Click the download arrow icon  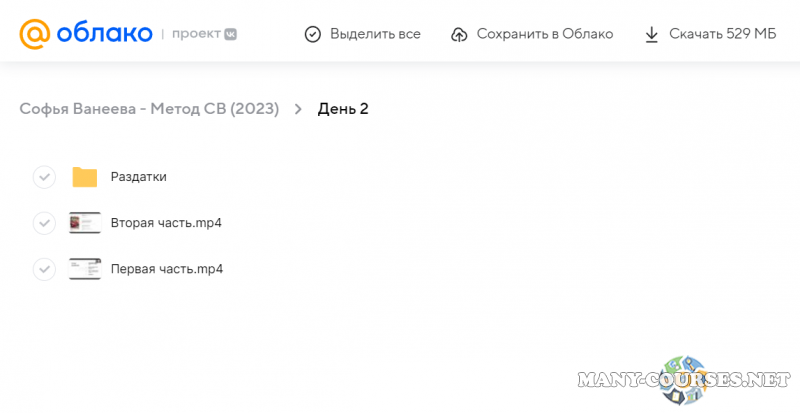(x=651, y=34)
